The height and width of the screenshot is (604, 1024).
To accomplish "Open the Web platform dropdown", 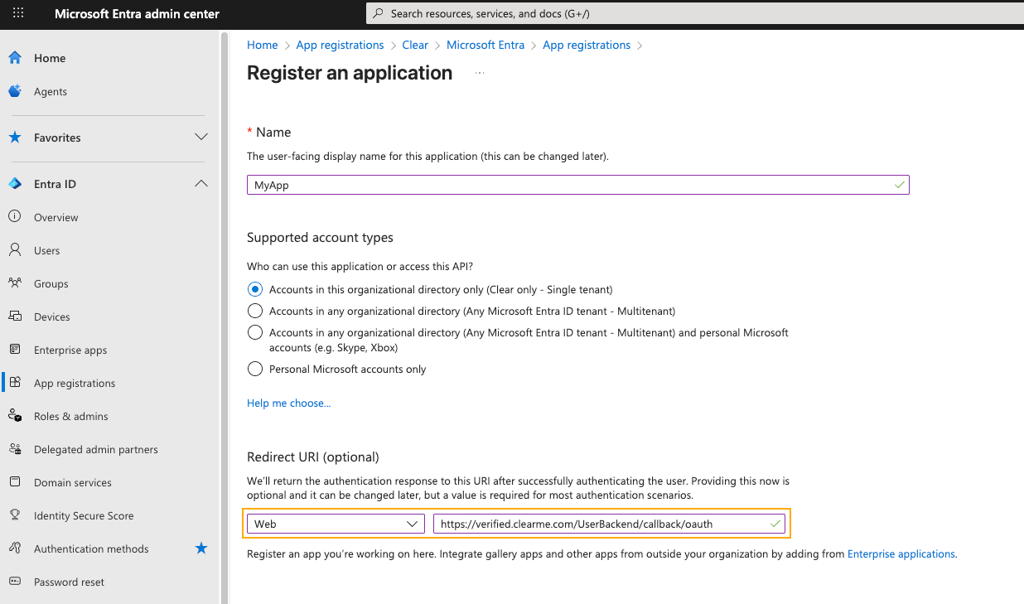I will coord(336,524).
